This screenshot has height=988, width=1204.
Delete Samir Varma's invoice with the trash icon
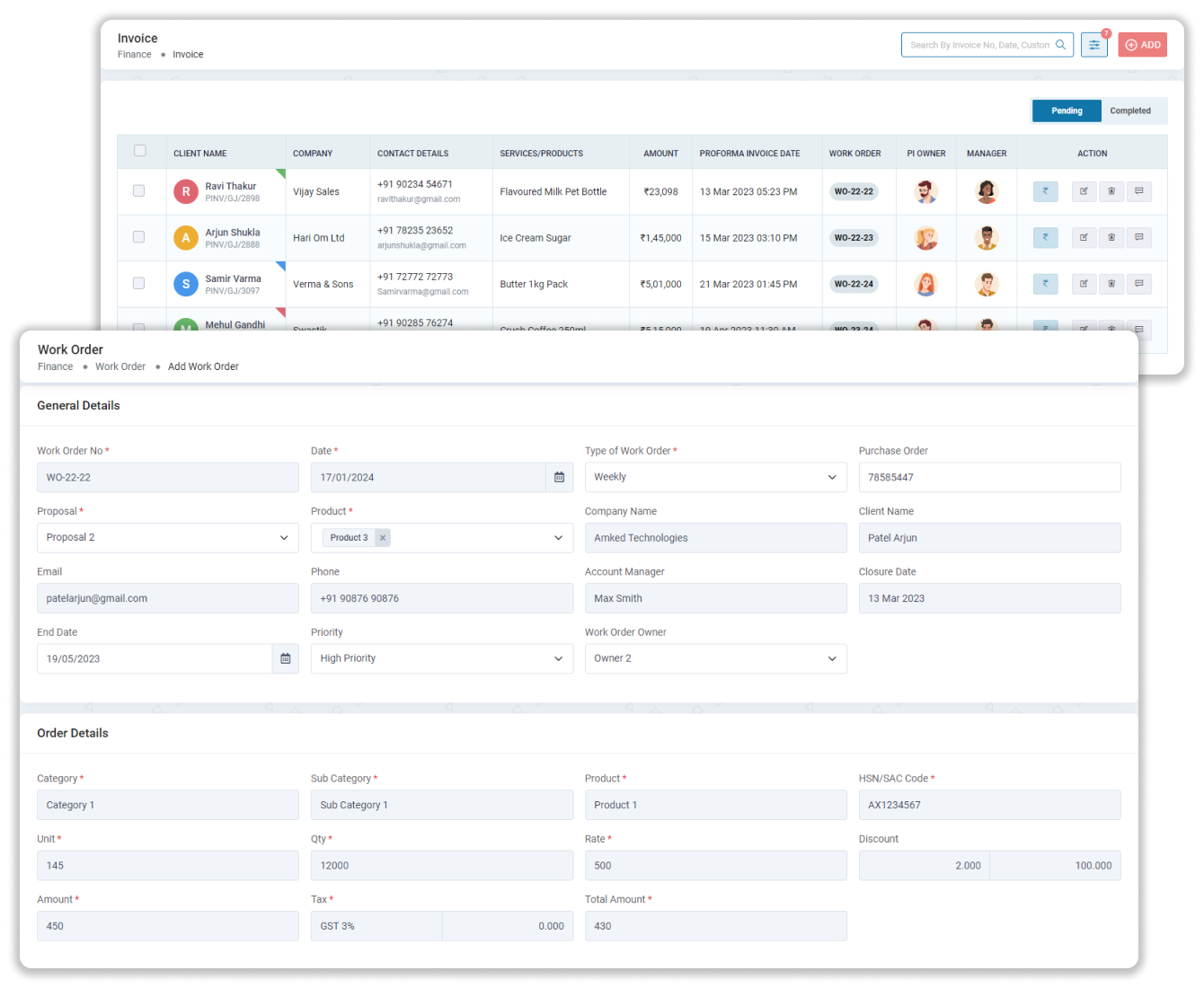[x=1111, y=284]
